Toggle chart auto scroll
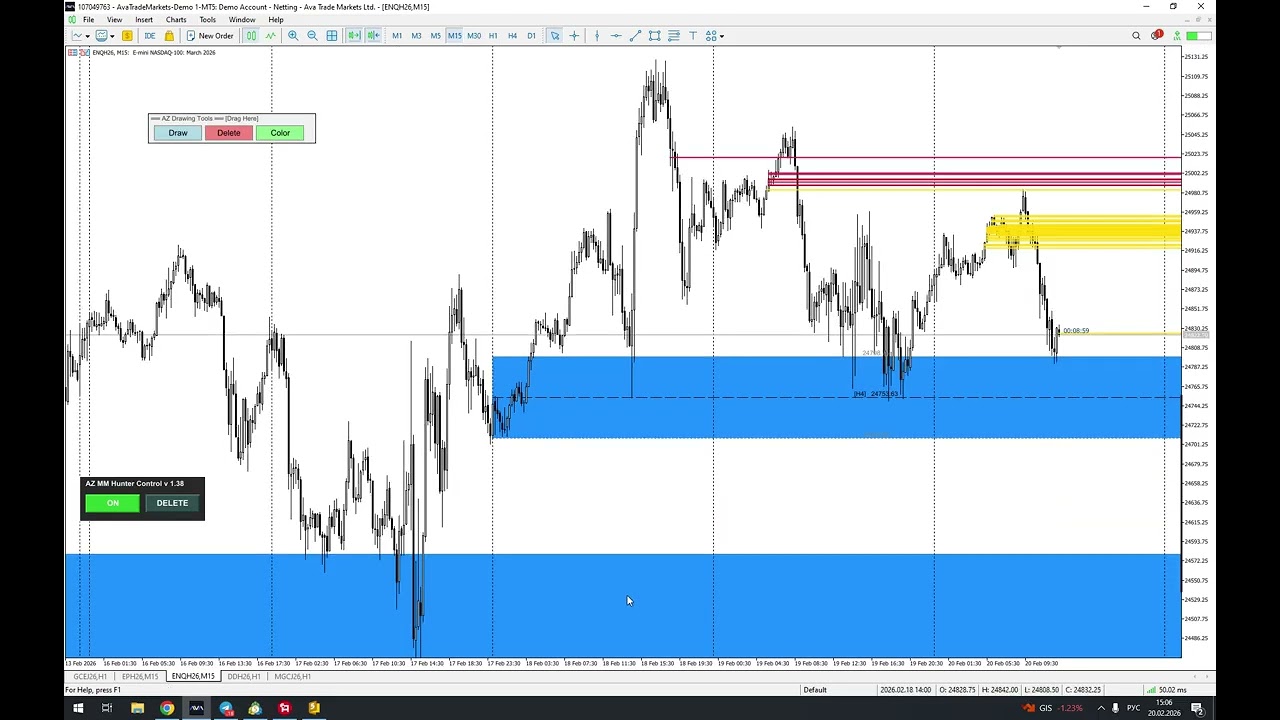Screen dimensions: 1280x720 coord(354,36)
